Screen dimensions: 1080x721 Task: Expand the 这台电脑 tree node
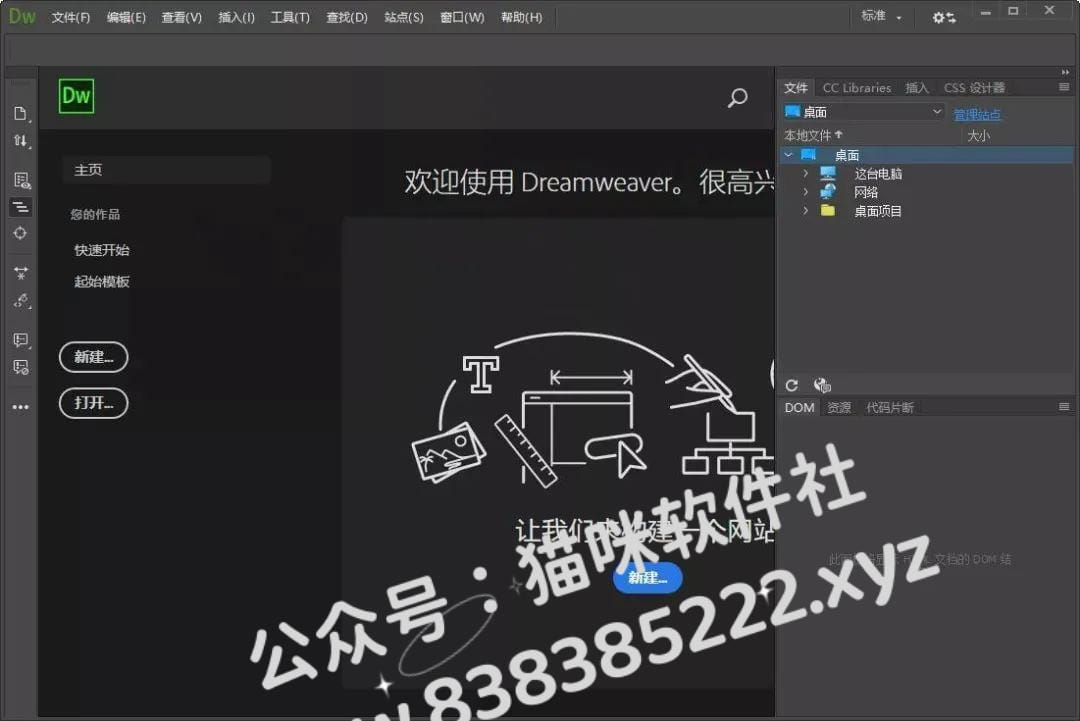tap(805, 174)
